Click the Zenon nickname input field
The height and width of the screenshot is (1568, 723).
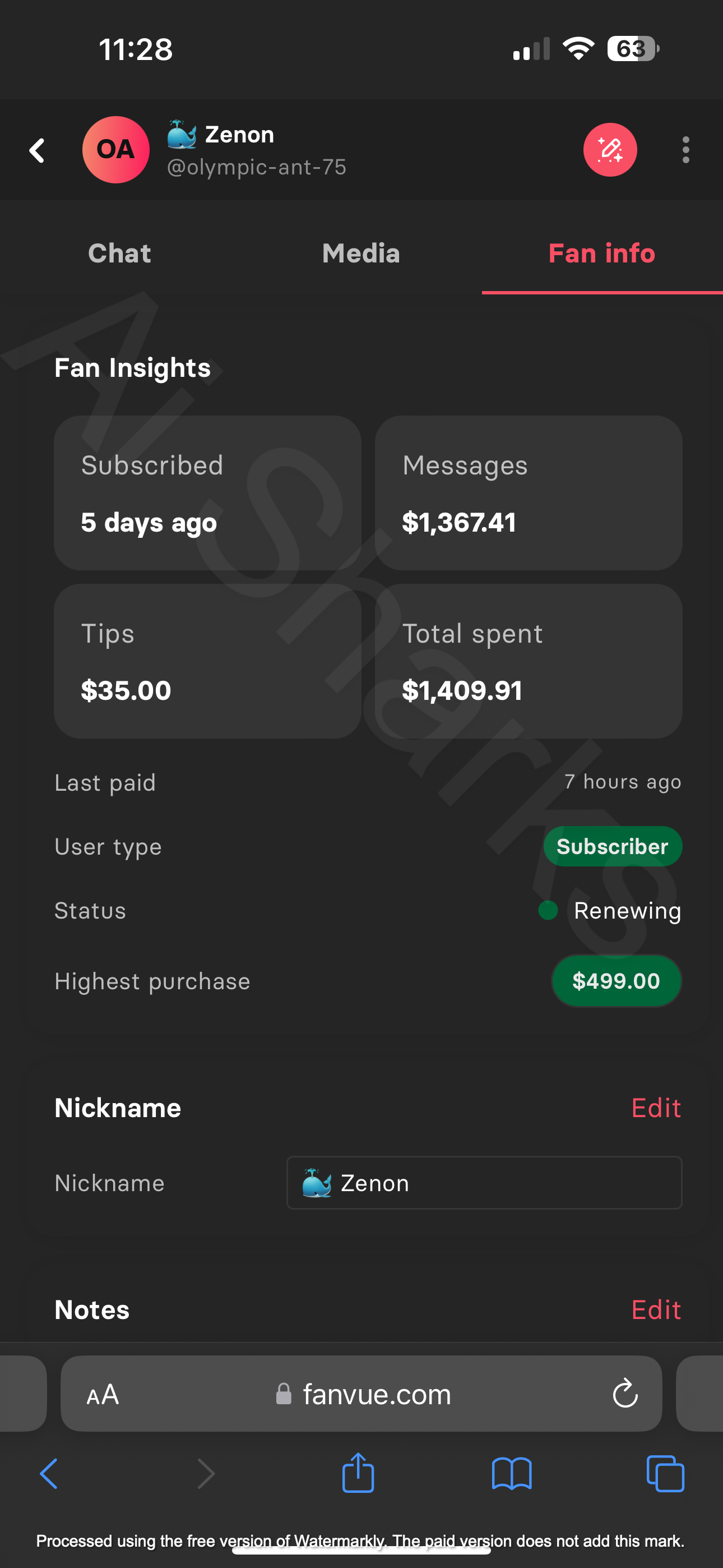484,1183
